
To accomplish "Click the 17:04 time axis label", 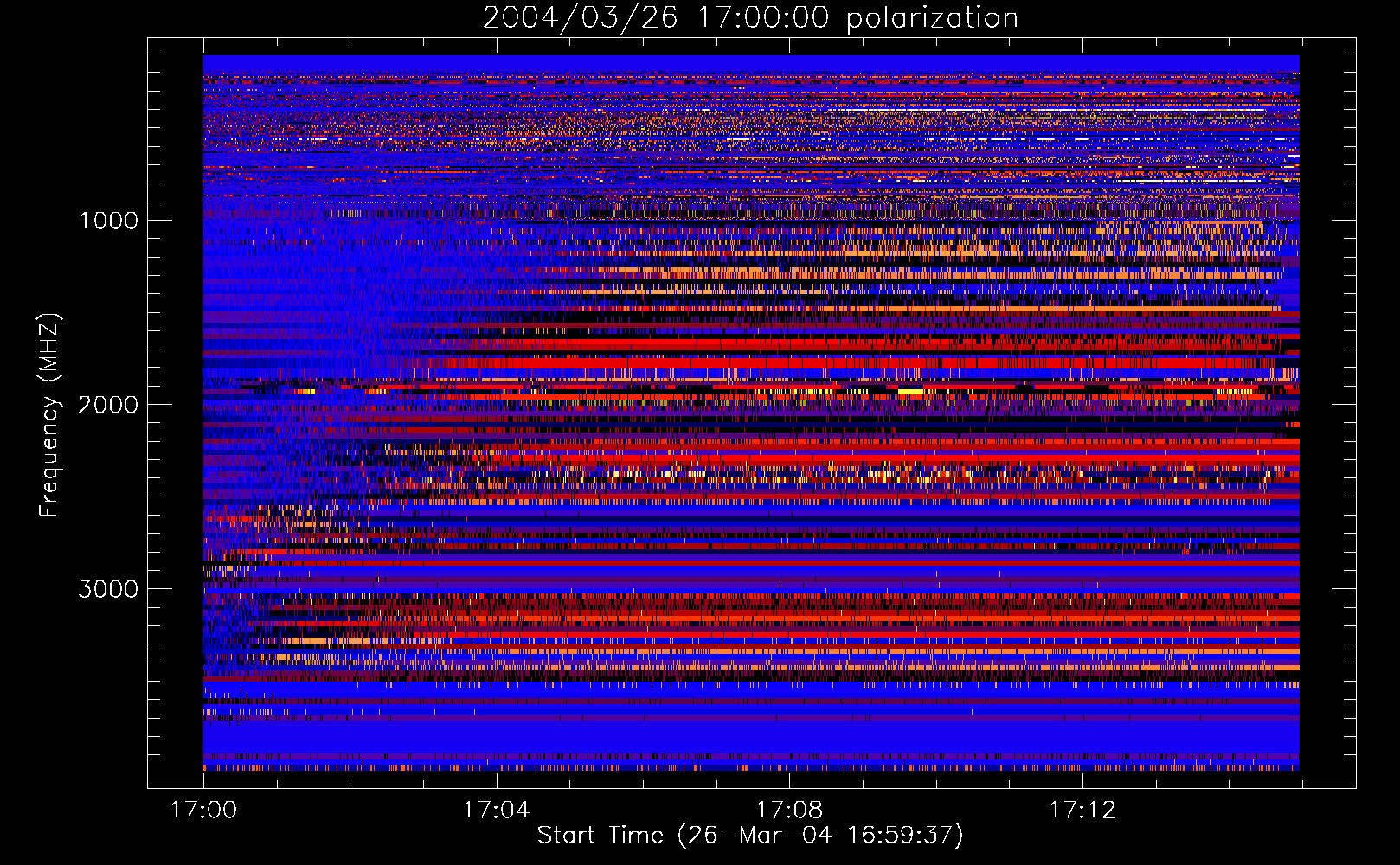I will click(496, 811).
